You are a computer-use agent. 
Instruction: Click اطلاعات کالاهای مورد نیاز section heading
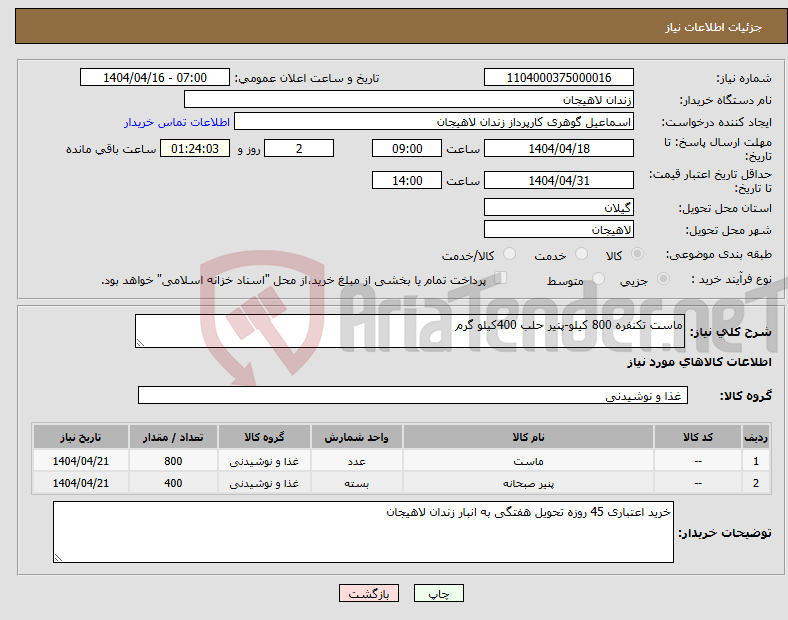point(699,362)
